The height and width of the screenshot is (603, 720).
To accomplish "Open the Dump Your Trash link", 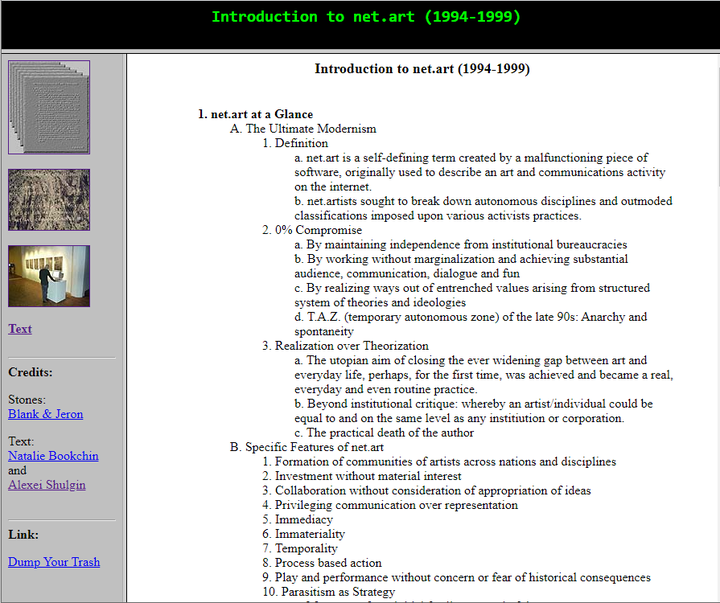I will pos(54,562).
